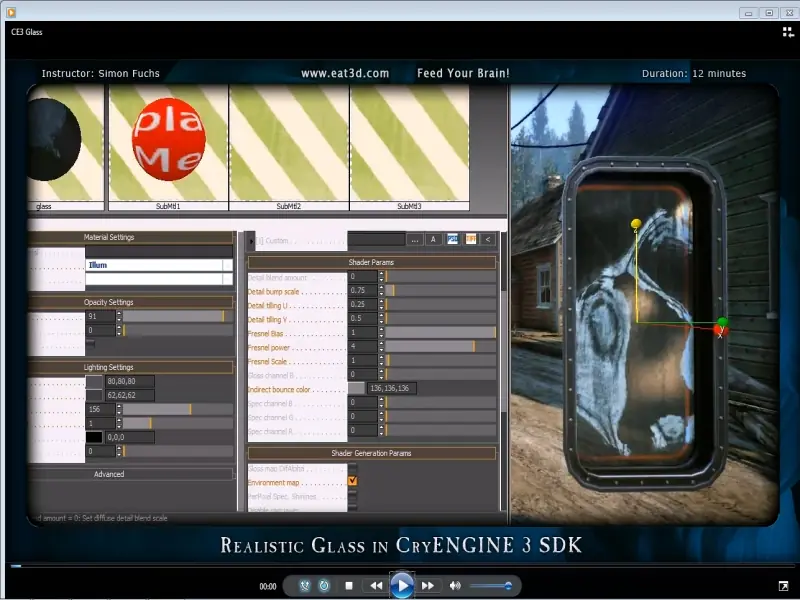Click the 80,80,80 color swatch

pyautogui.click(x=94, y=381)
